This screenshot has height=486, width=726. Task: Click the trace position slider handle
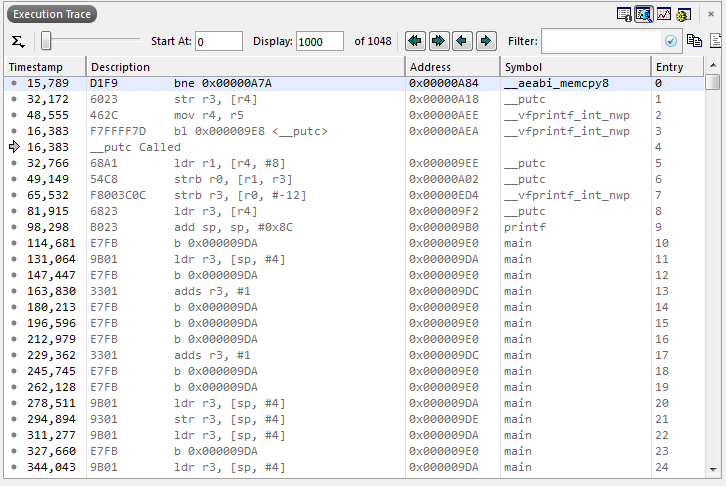coord(46,41)
